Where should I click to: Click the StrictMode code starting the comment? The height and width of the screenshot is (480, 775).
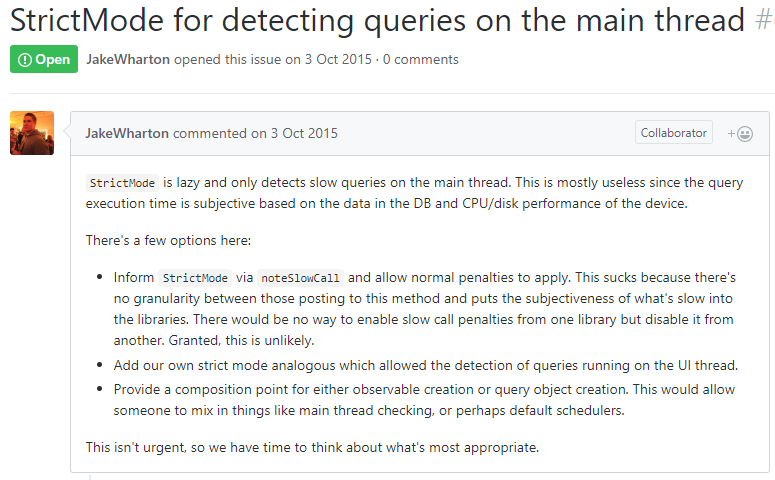pos(122,183)
